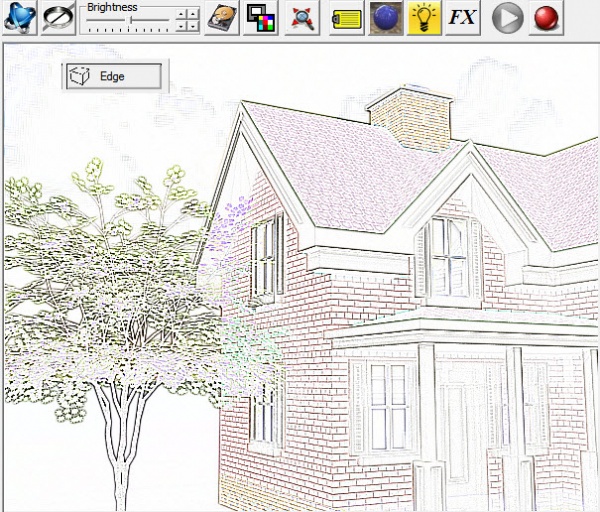Viewport: 600px width, 512px height.
Task: Click the Edge style button
Action: (x=112, y=76)
